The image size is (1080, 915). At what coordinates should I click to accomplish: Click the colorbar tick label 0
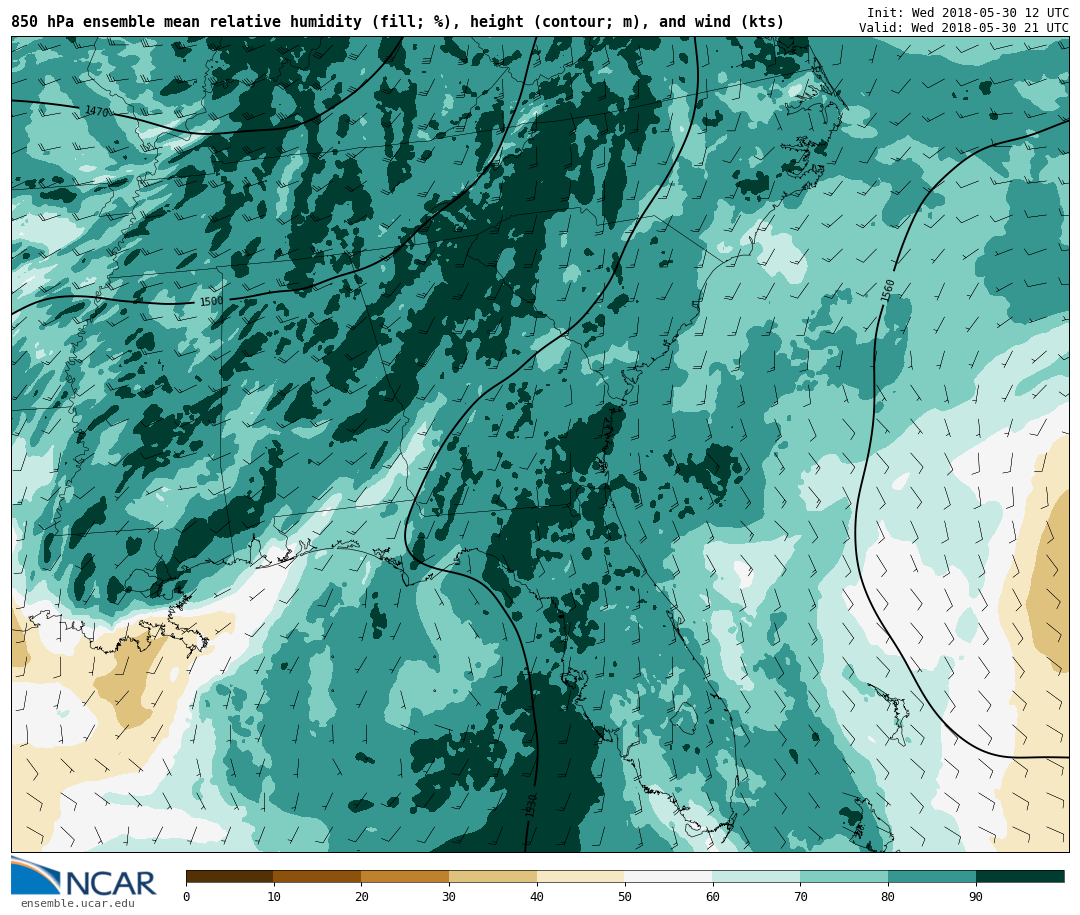pyautogui.click(x=186, y=896)
